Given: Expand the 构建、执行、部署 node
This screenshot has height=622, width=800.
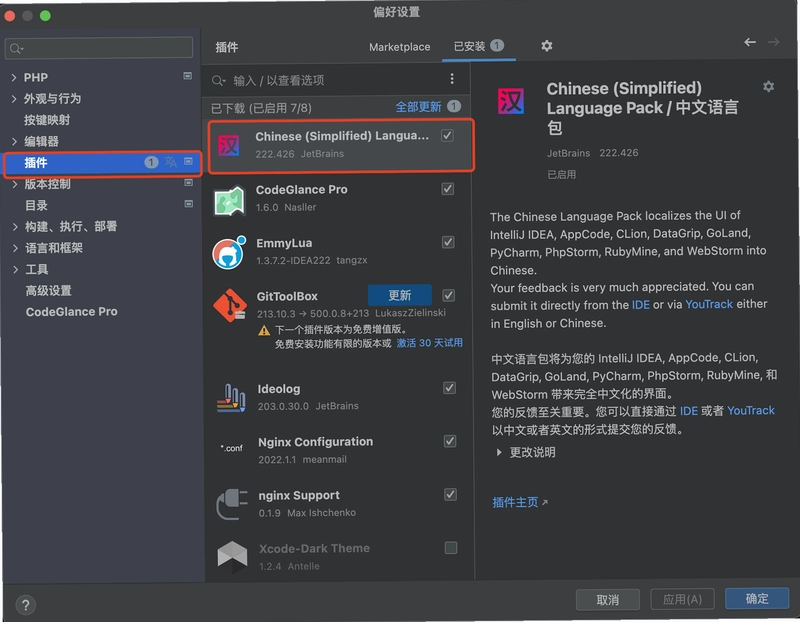Looking at the screenshot, I should coord(15,227).
